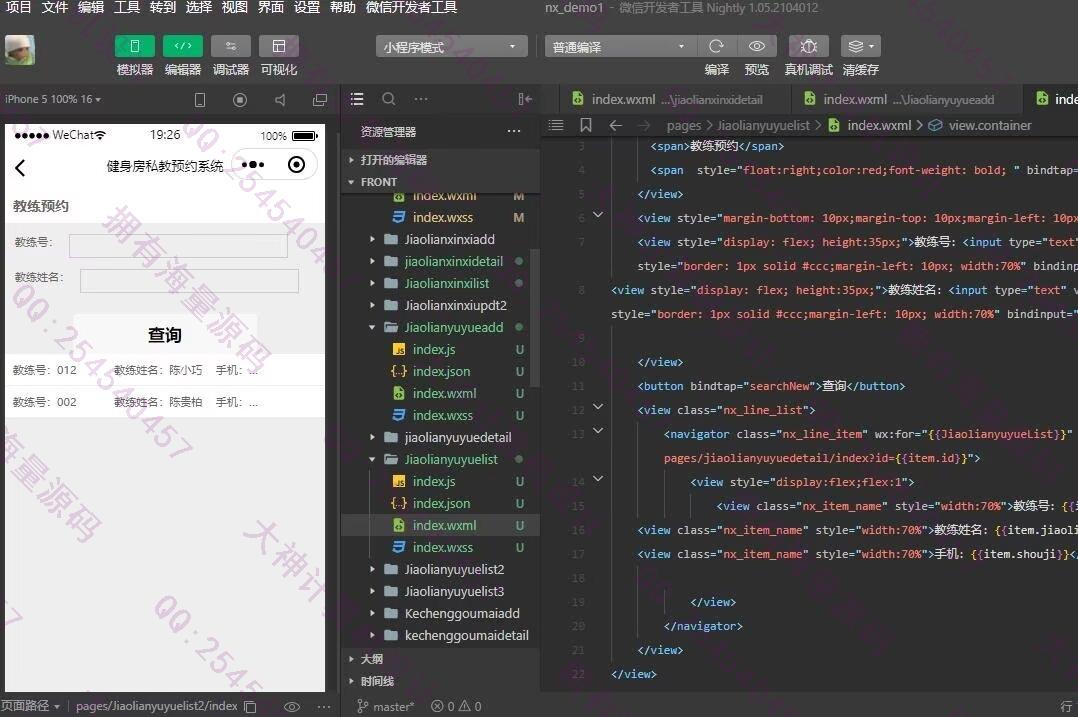Screen dimensions: 1078x717
Task: Open the iPhone 5 device selector dropdown
Action: click(x=53, y=99)
